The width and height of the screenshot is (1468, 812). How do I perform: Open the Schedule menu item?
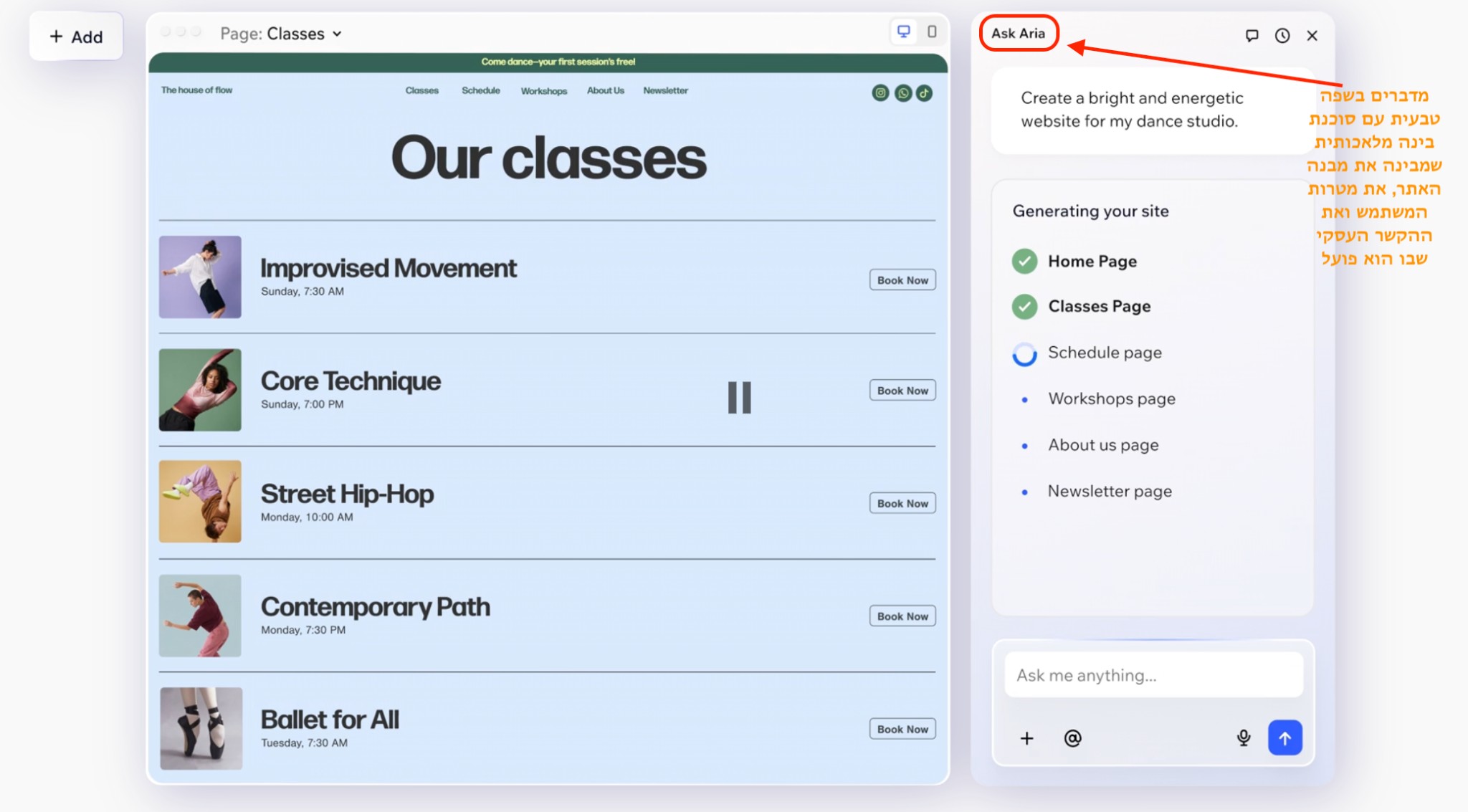point(480,90)
